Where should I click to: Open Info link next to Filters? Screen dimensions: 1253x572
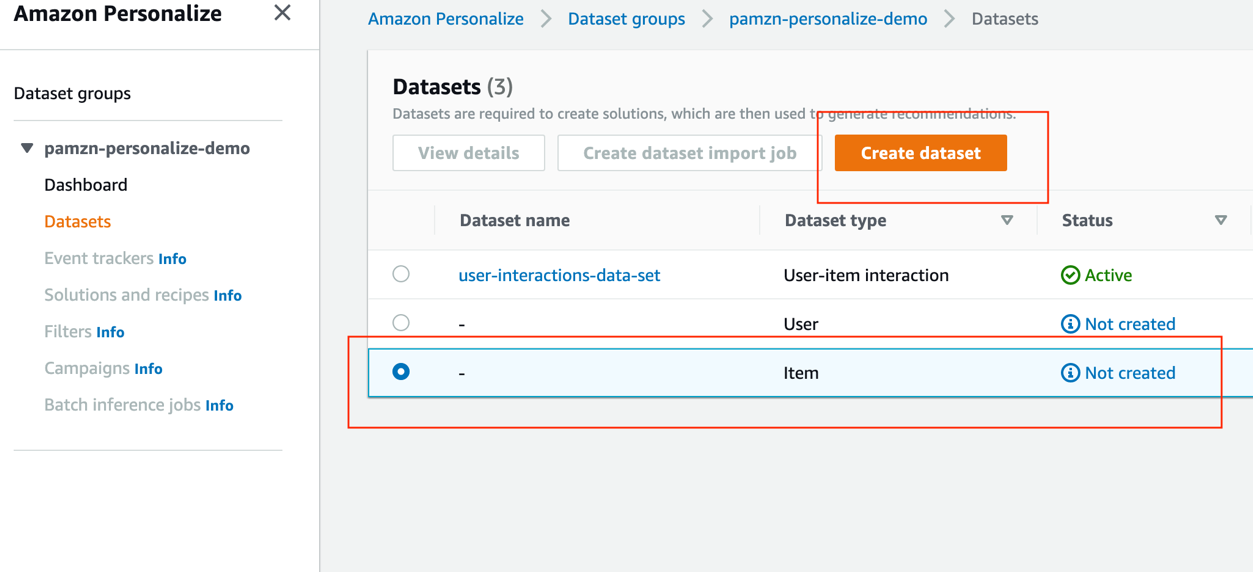point(110,332)
